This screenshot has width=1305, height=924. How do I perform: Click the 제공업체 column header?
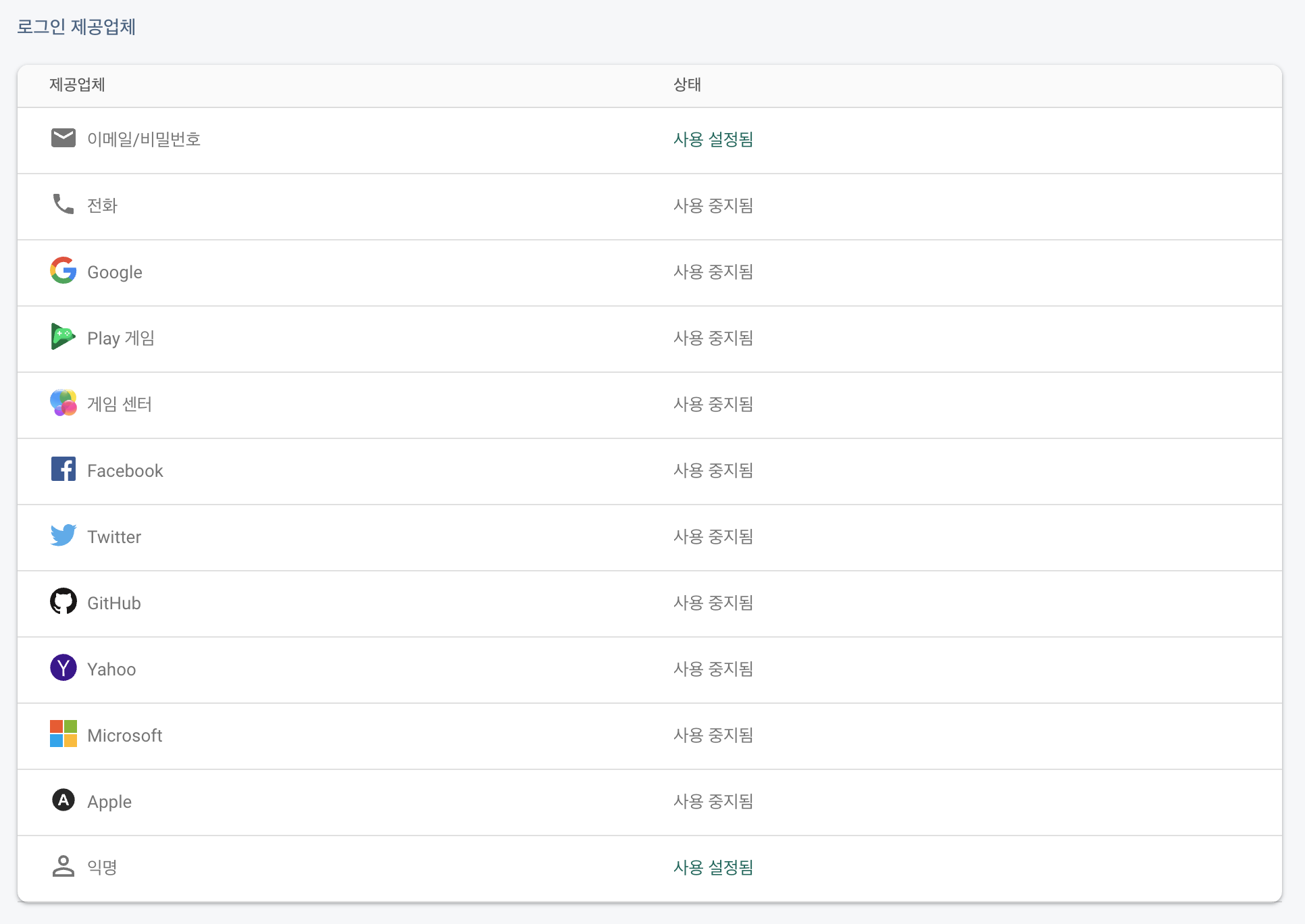(x=77, y=85)
